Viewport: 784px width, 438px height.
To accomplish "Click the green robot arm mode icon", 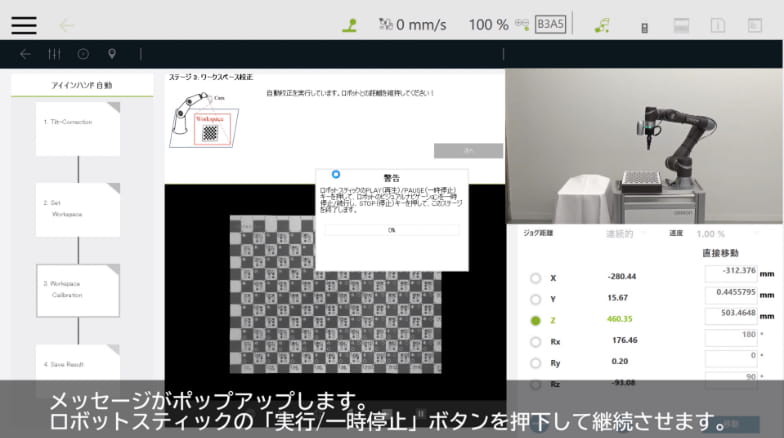I will 602,25.
